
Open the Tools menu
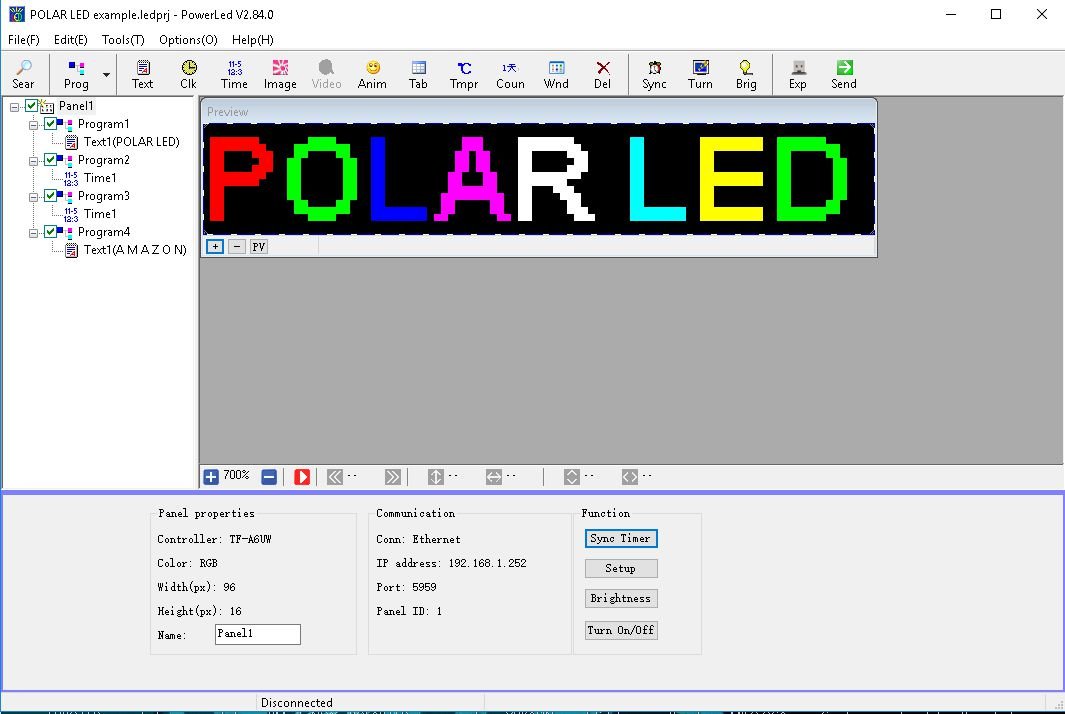pos(122,40)
